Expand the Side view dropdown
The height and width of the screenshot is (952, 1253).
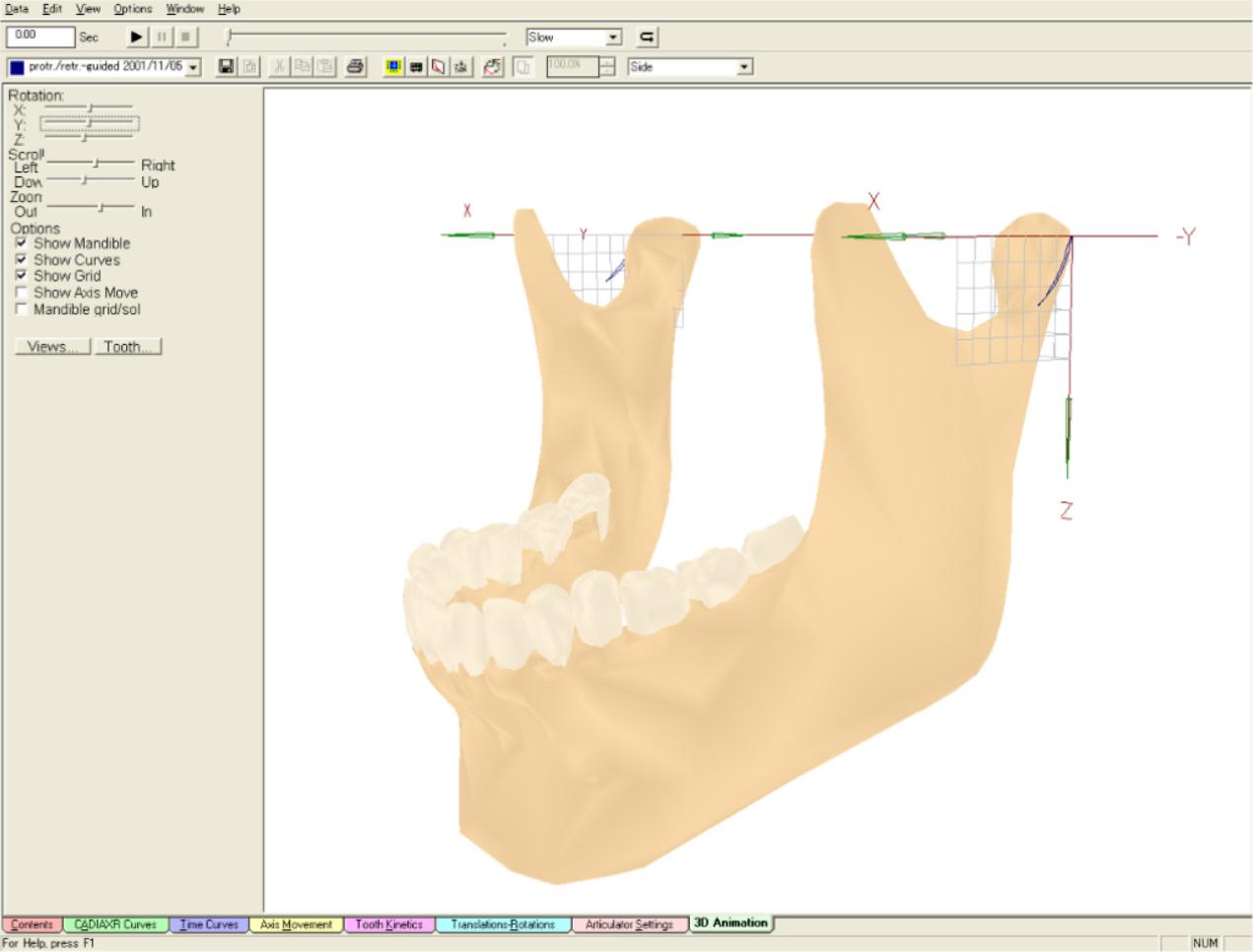[x=744, y=67]
